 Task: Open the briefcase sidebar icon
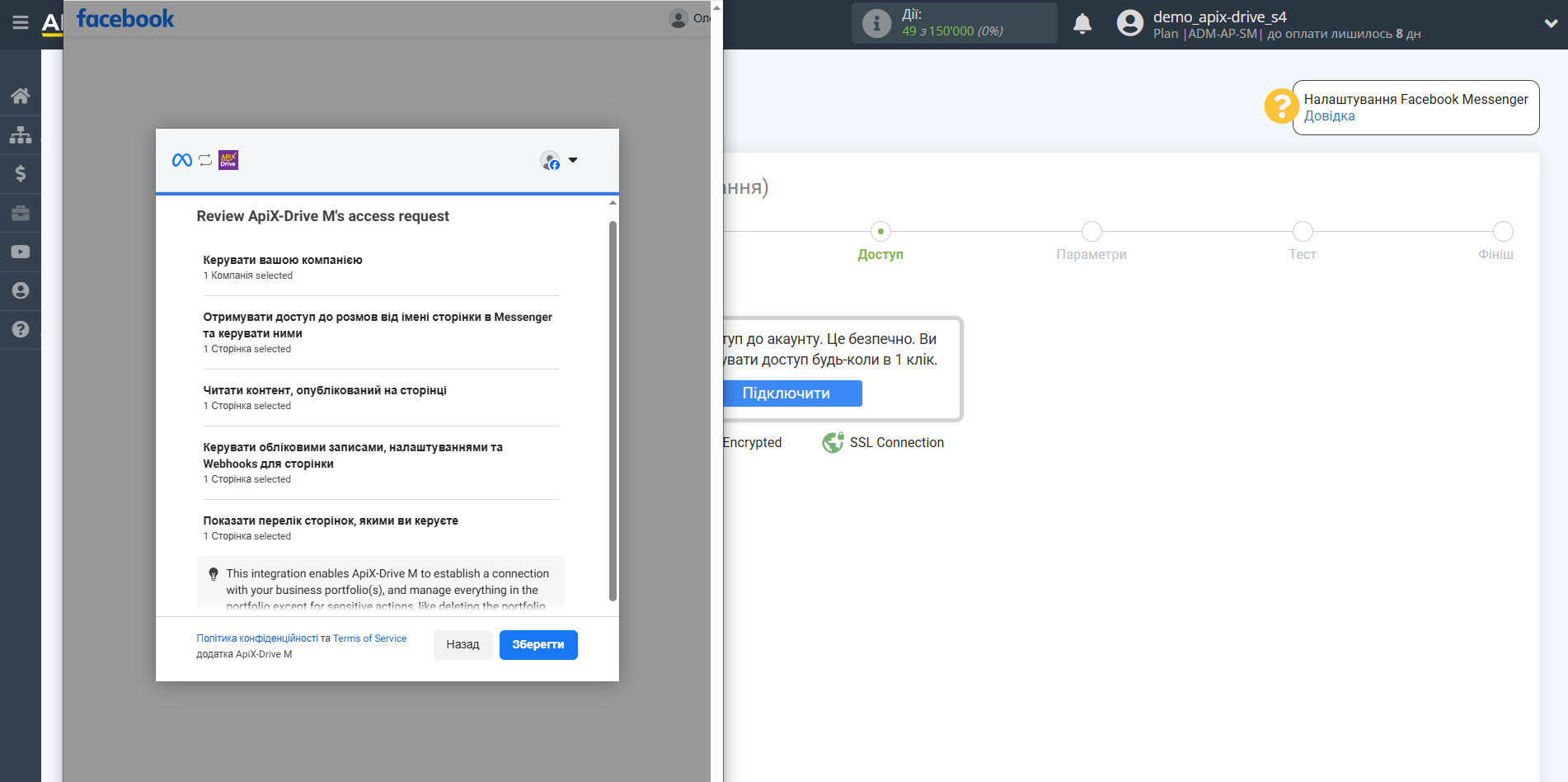pos(21,213)
